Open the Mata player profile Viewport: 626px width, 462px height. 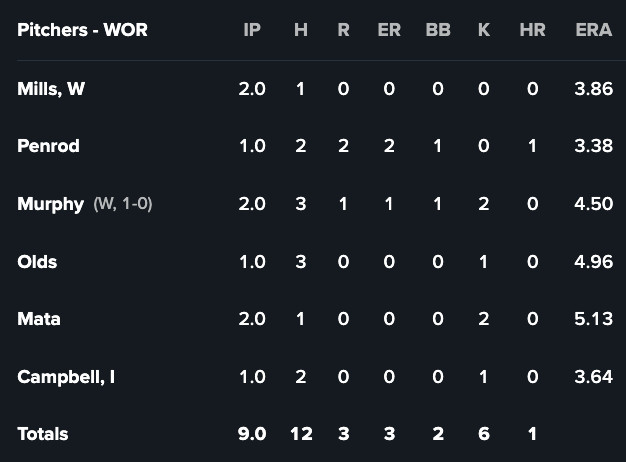pos(39,319)
